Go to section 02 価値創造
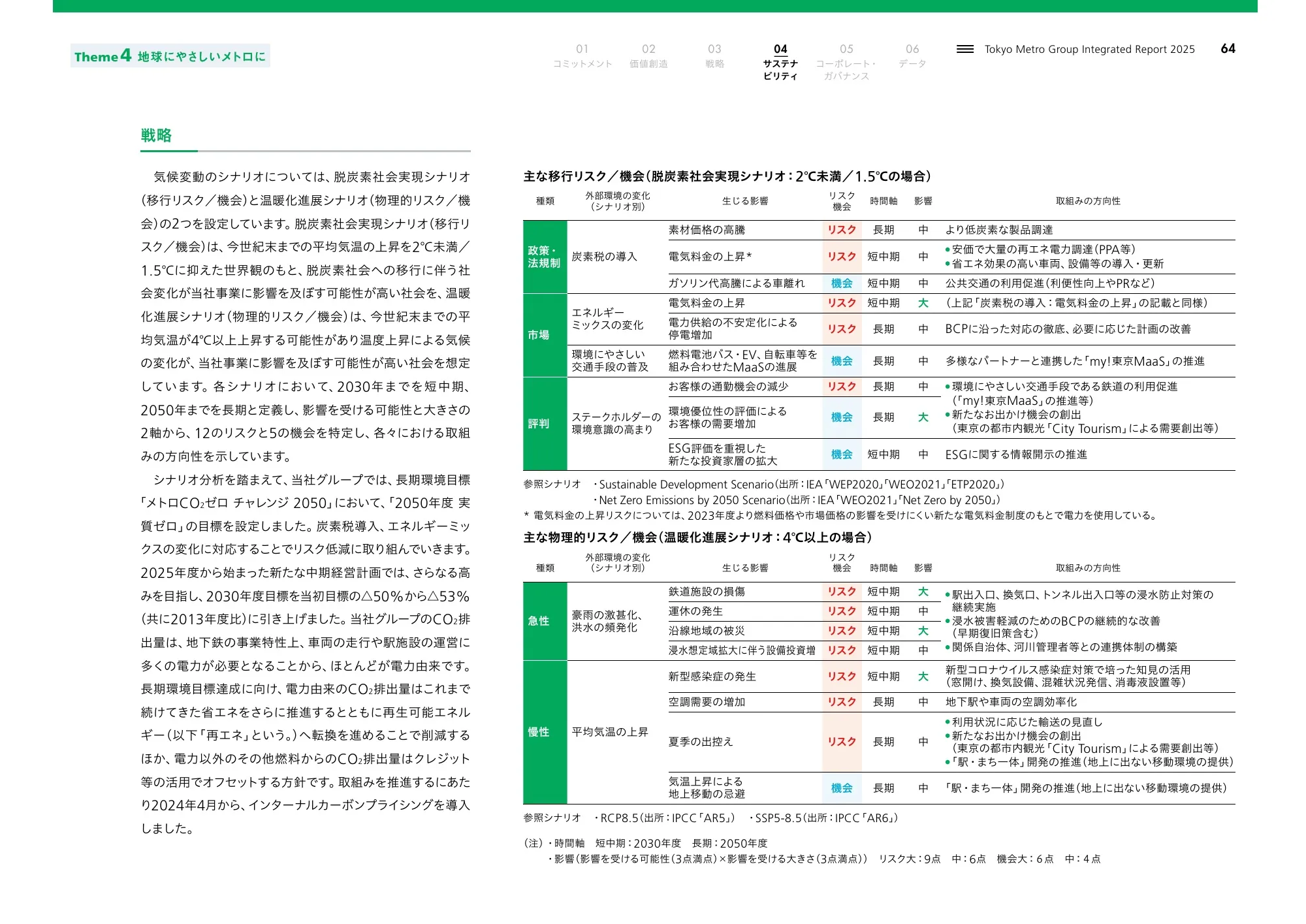This screenshot has height=924, width=1306. pos(648,56)
